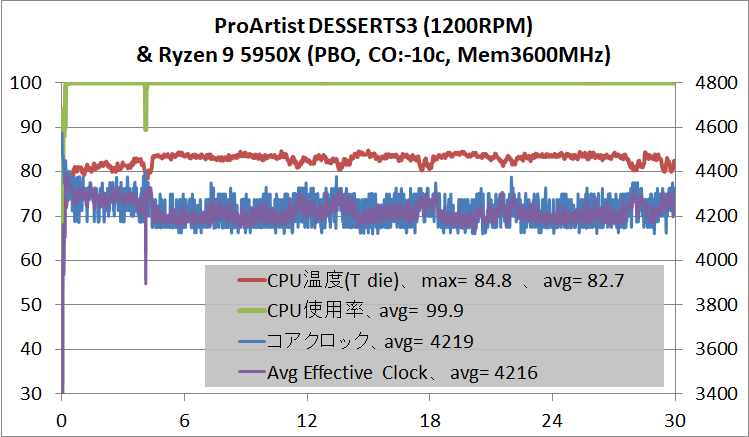
Task: Click the right axis label '4200'
Action: (x=717, y=216)
